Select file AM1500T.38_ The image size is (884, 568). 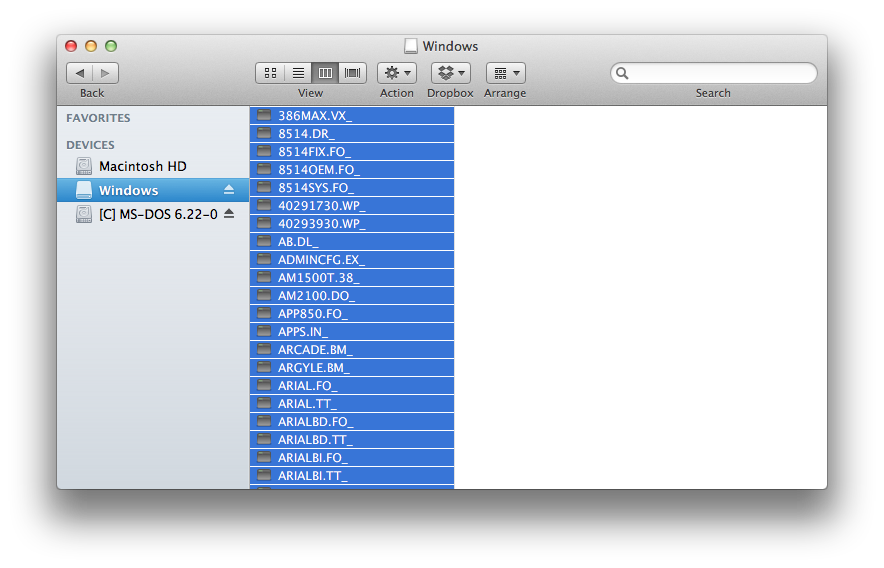pyautogui.click(x=352, y=278)
